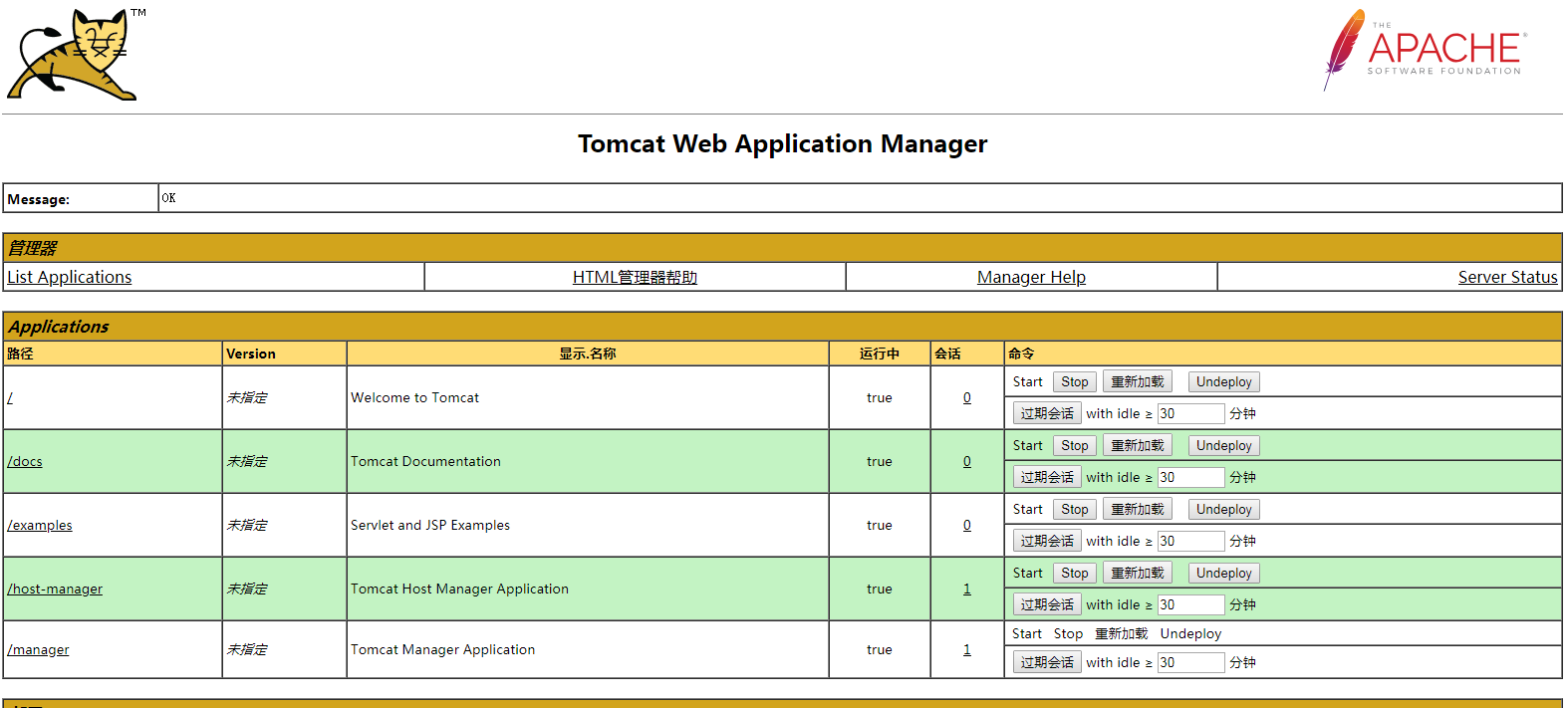
Task: Expire sessions (过期会话) for Tomcat Documentation
Action: click(x=1047, y=477)
